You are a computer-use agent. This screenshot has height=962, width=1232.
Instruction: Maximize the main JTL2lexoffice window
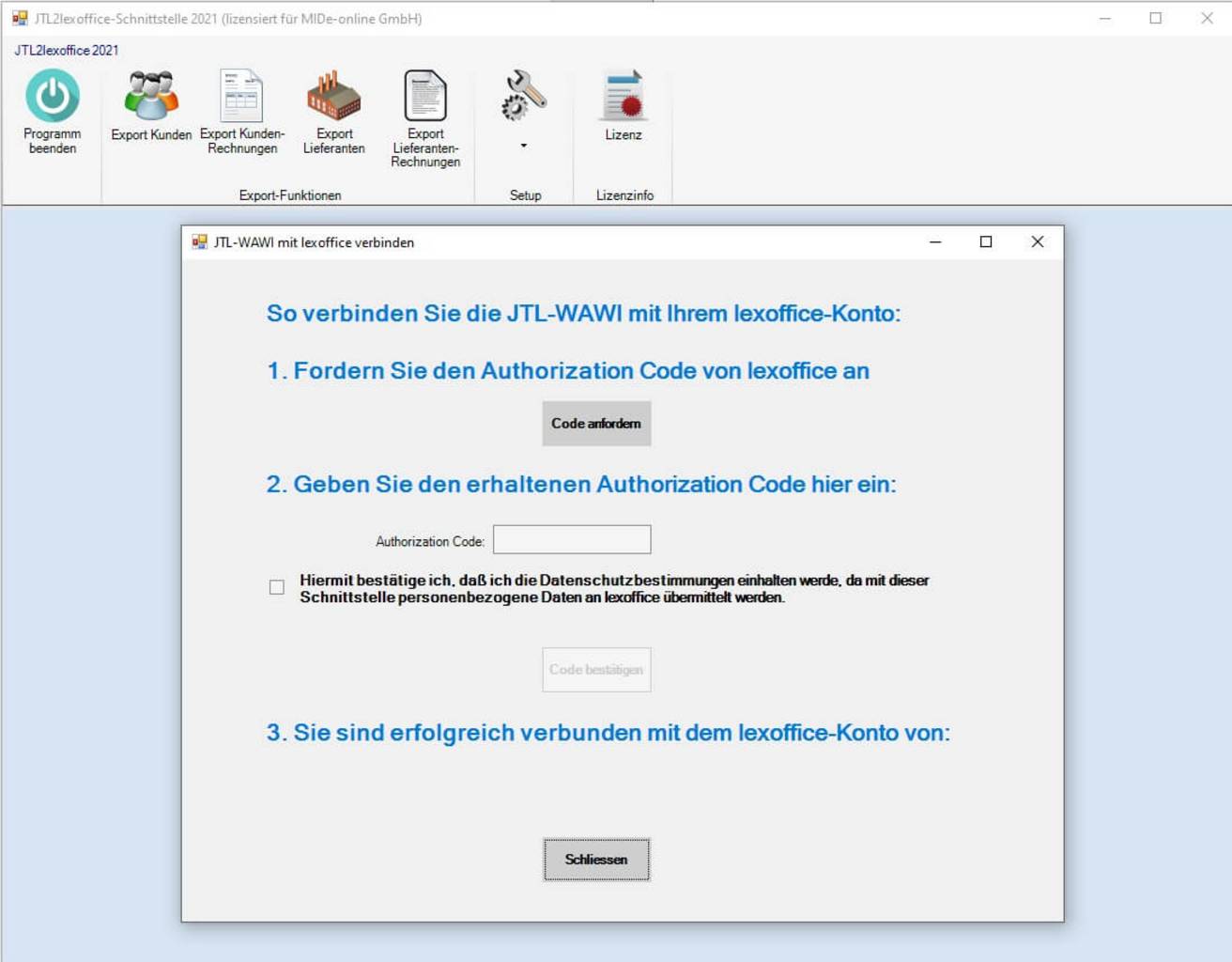(x=1156, y=18)
